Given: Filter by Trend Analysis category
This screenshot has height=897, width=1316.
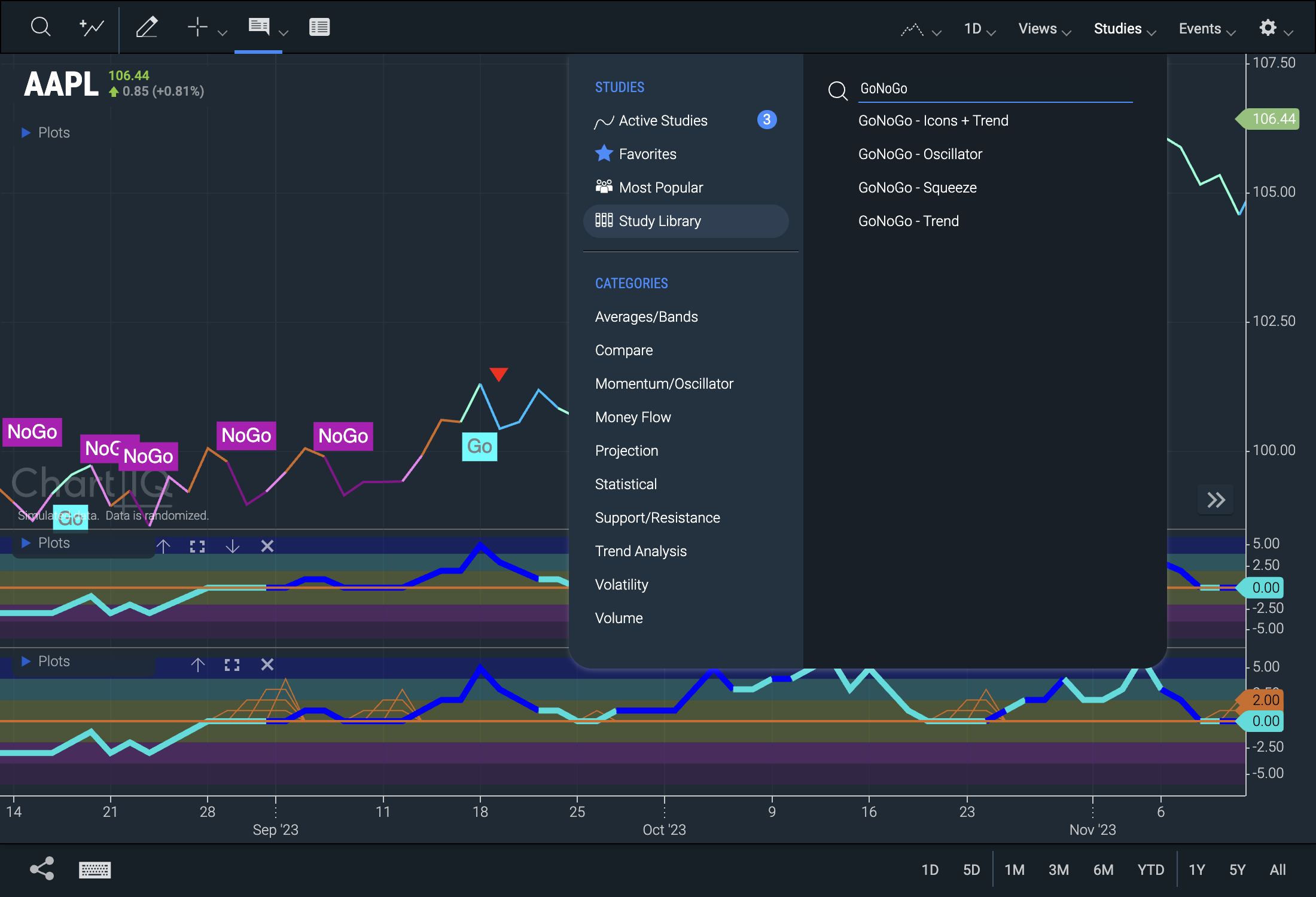Looking at the screenshot, I should [641, 551].
